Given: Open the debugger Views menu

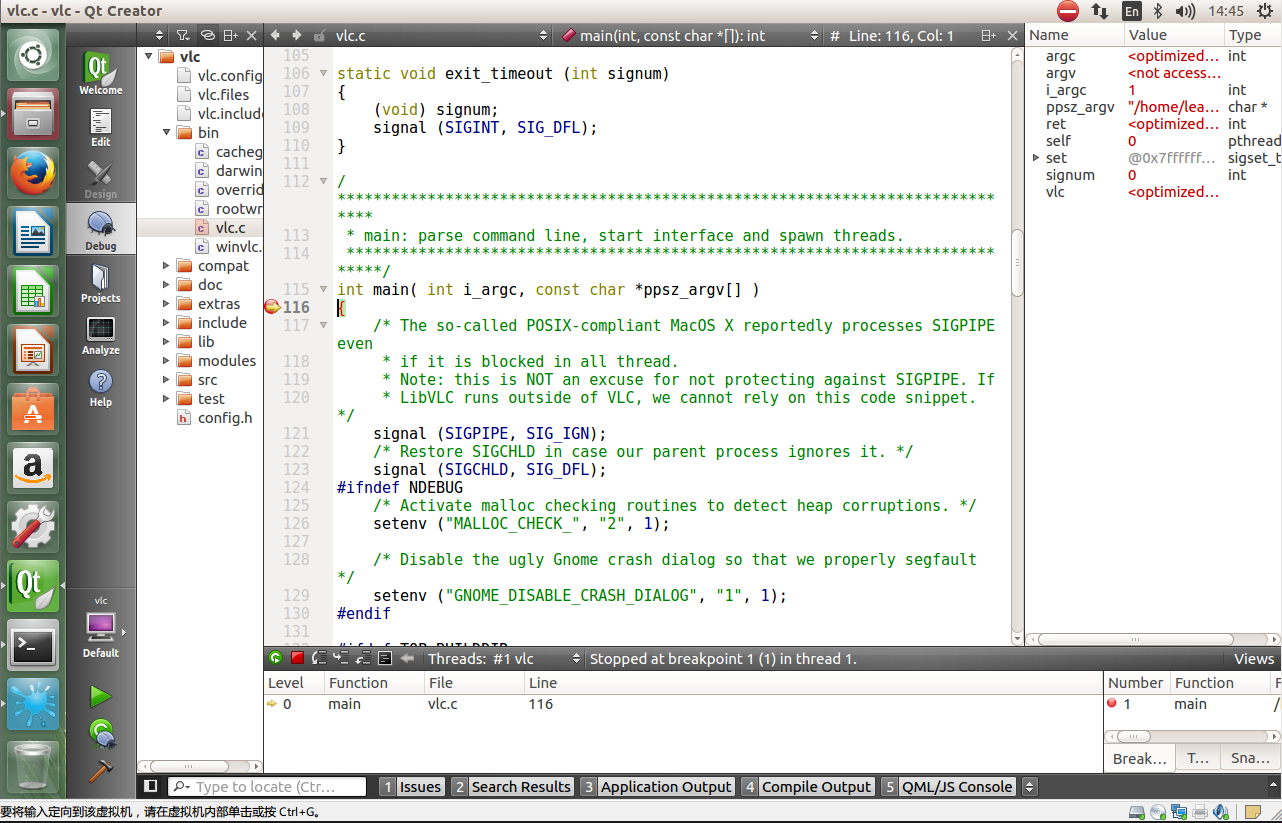Looking at the screenshot, I should pyautogui.click(x=1254, y=659).
